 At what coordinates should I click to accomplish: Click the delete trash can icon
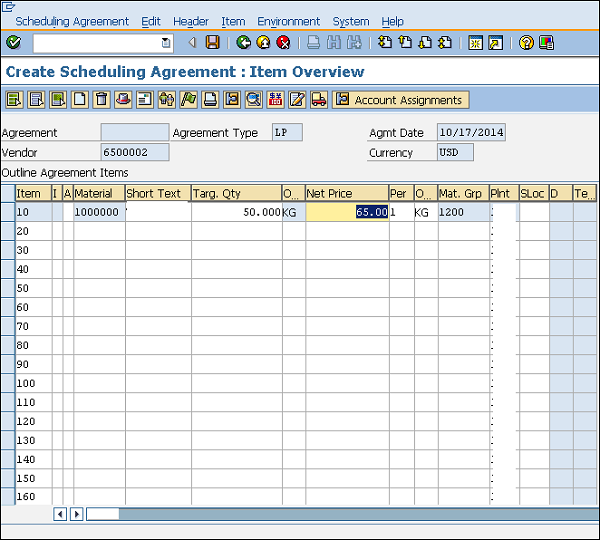pos(101,99)
